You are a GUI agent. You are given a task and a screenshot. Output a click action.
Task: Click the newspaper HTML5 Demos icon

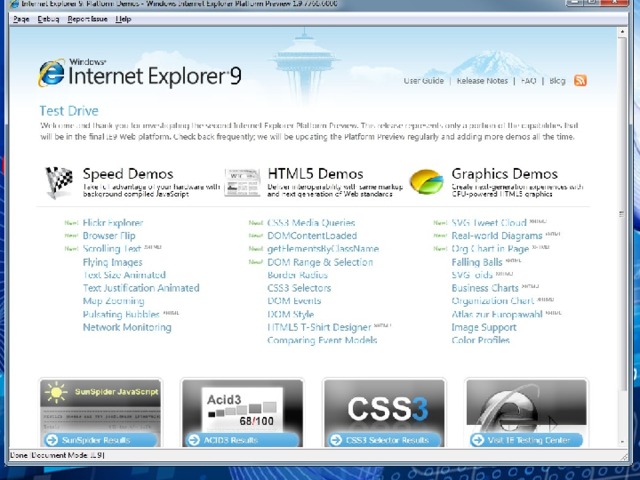click(x=242, y=182)
